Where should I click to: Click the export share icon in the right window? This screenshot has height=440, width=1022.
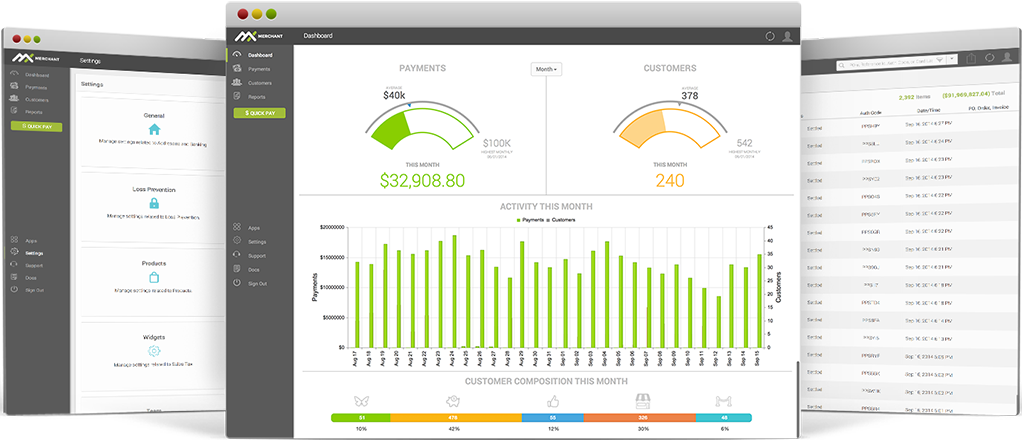point(972,58)
